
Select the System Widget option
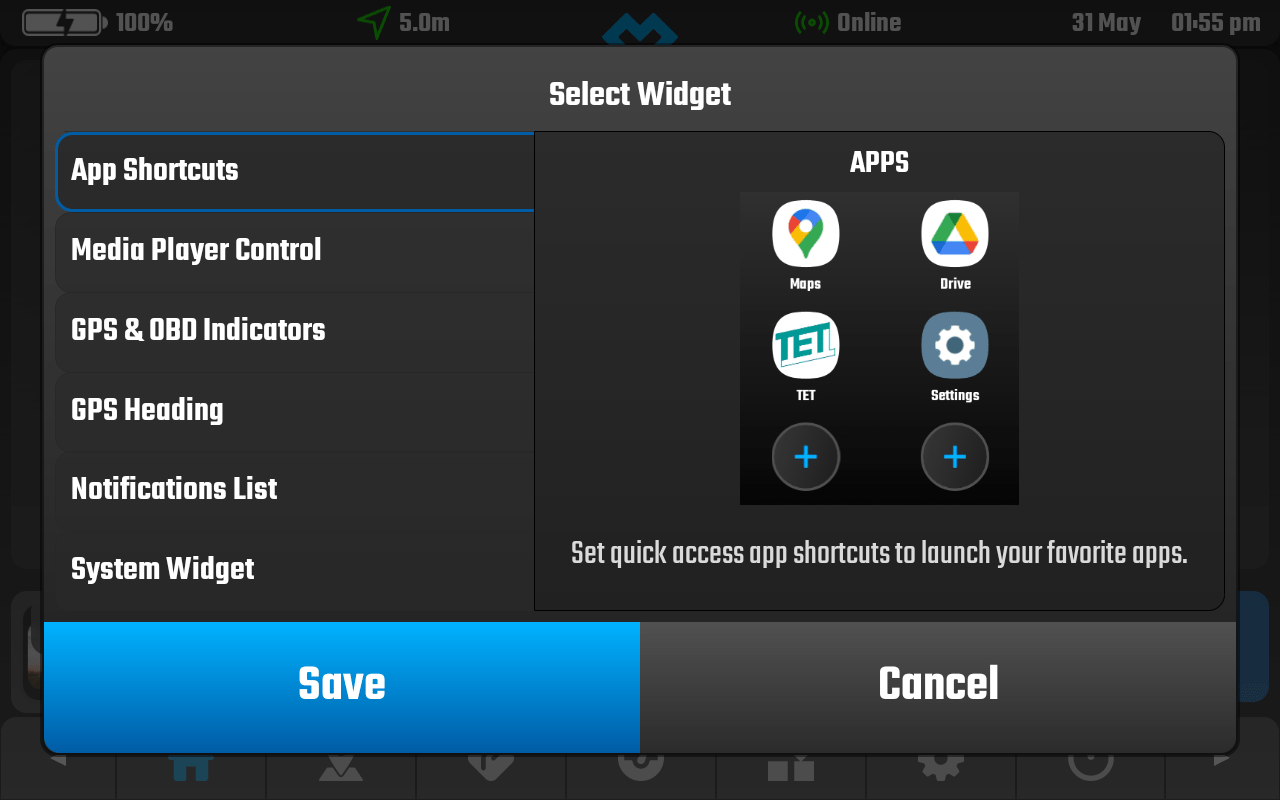[295, 569]
